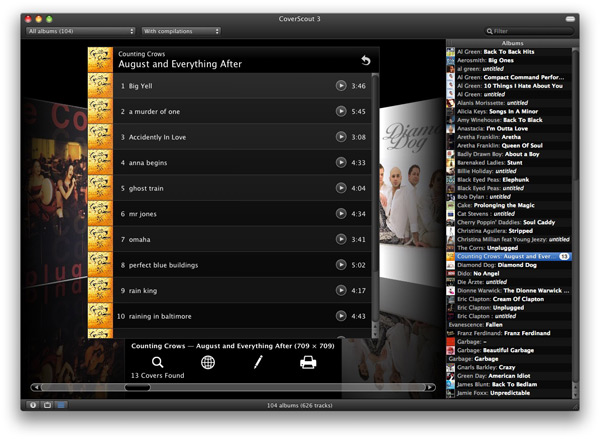
Task: Select Aerosmith: Big Ones album
Action: 509,60
